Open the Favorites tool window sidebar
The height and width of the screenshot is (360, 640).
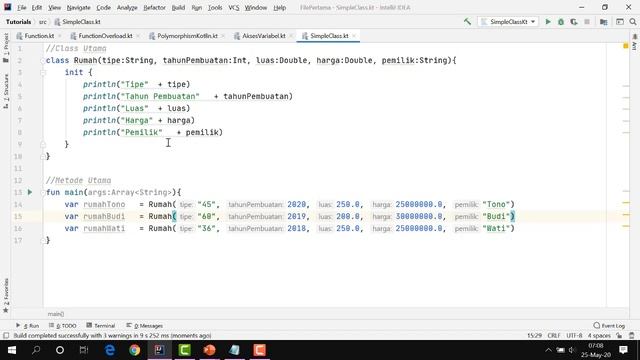(6, 296)
